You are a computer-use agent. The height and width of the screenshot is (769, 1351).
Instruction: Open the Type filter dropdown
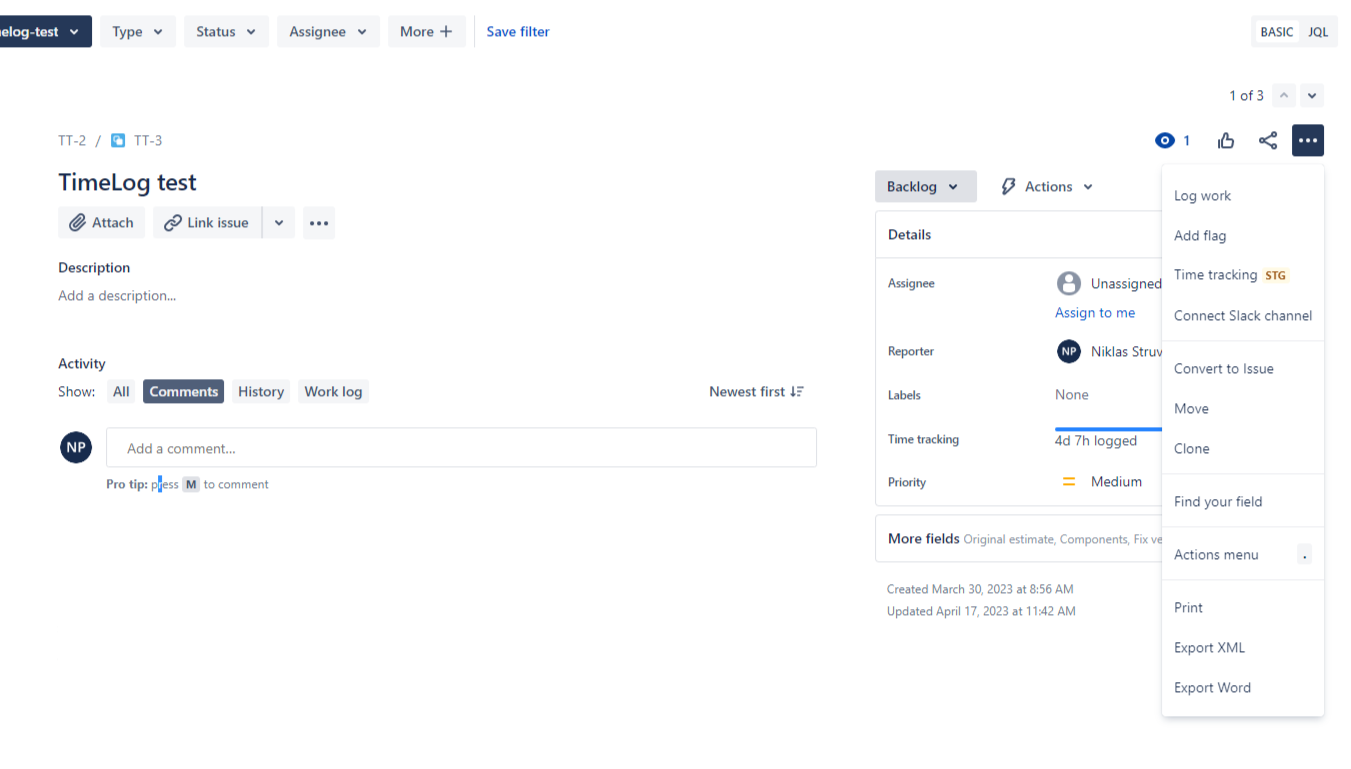coord(137,31)
